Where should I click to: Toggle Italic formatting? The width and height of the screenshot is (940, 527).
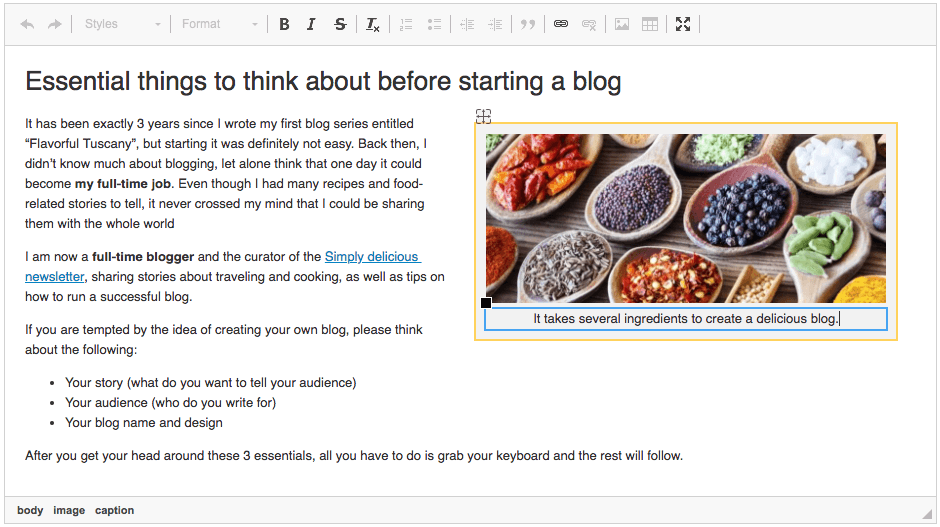(311, 24)
